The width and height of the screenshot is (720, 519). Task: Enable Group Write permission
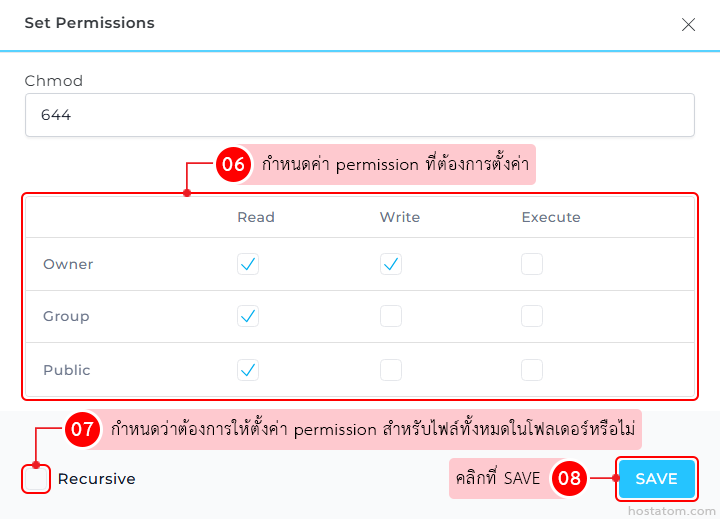(x=391, y=316)
